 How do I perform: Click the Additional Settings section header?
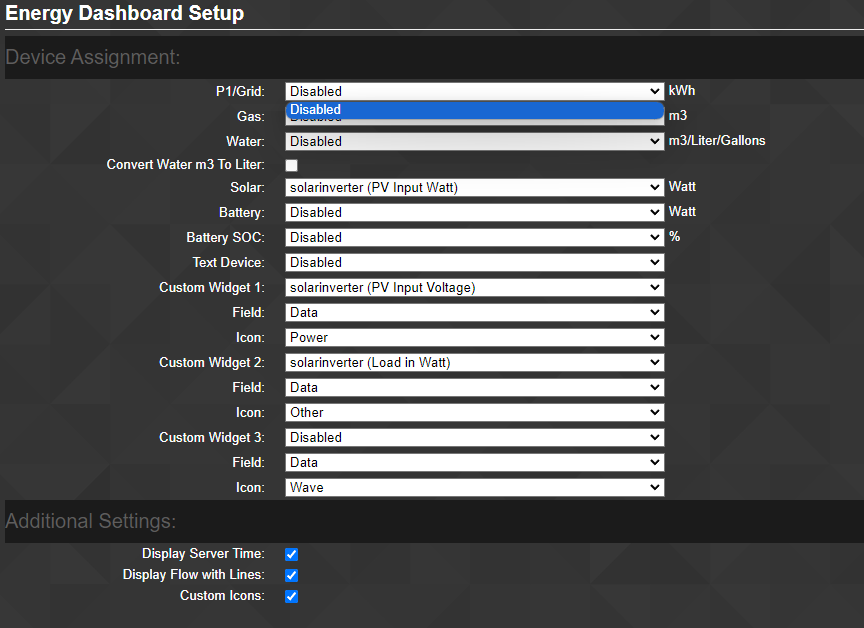point(90,521)
